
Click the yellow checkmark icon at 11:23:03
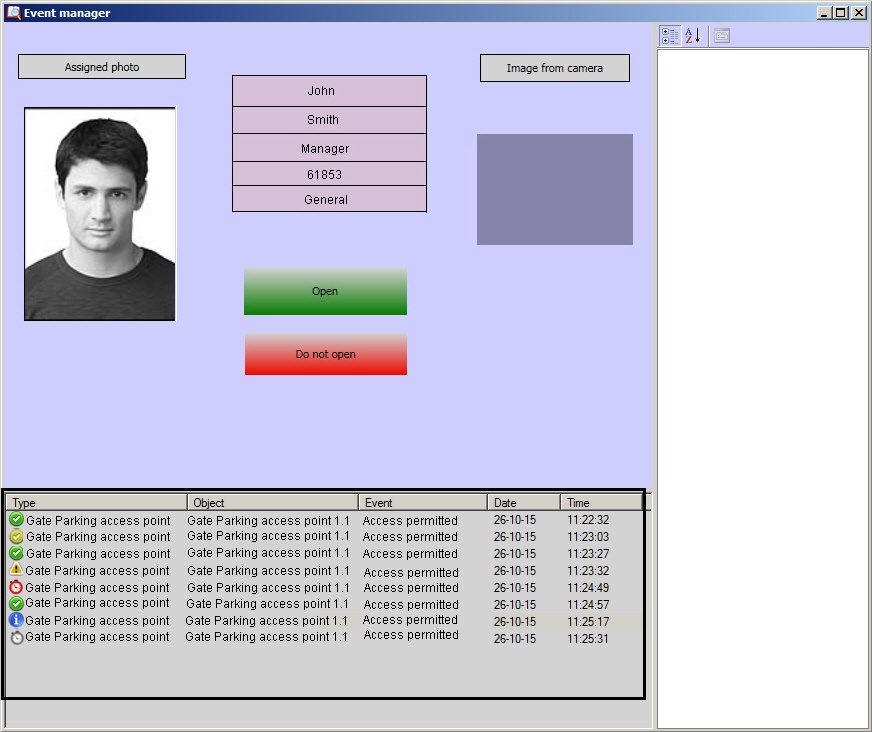click(16, 537)
